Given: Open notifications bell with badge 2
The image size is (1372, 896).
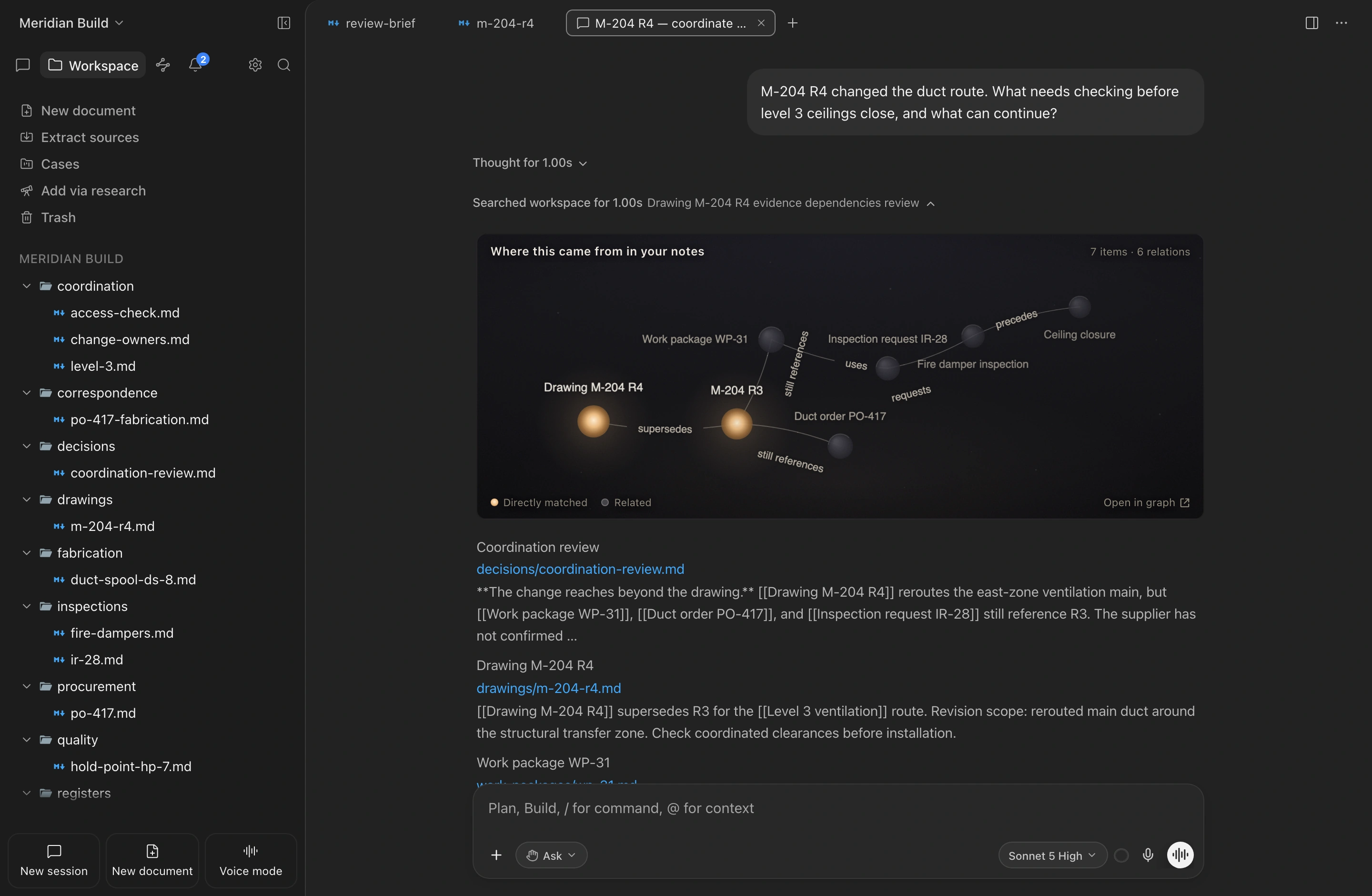Looking at the screenshot, I should pos(196,64).
